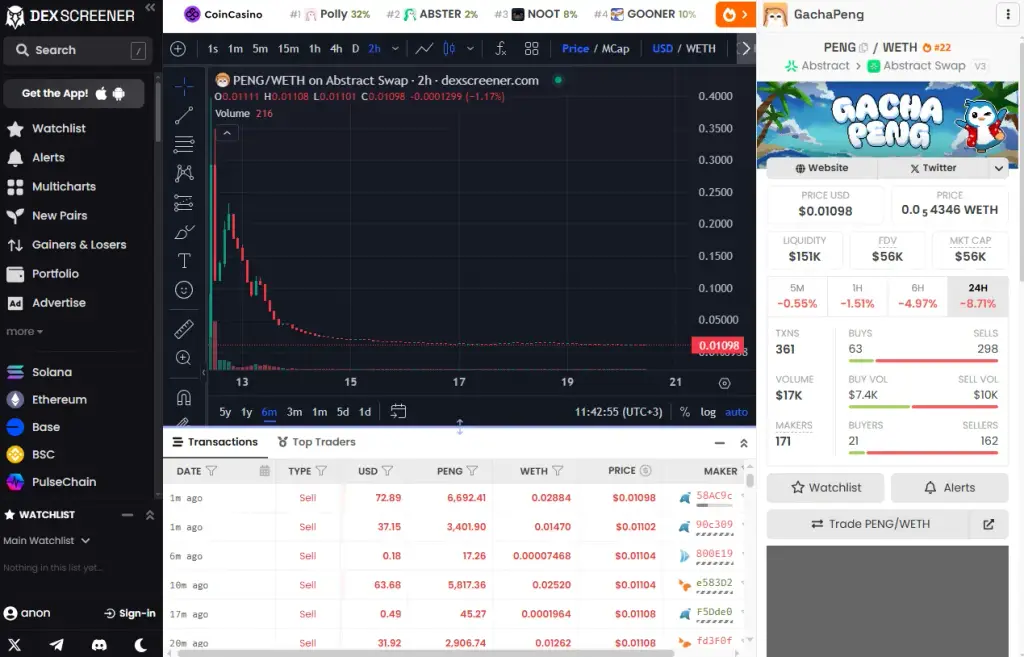Expand the timeframe interval dropdown arrow
The image size is (1024, 657).
[x=395, y=48]
